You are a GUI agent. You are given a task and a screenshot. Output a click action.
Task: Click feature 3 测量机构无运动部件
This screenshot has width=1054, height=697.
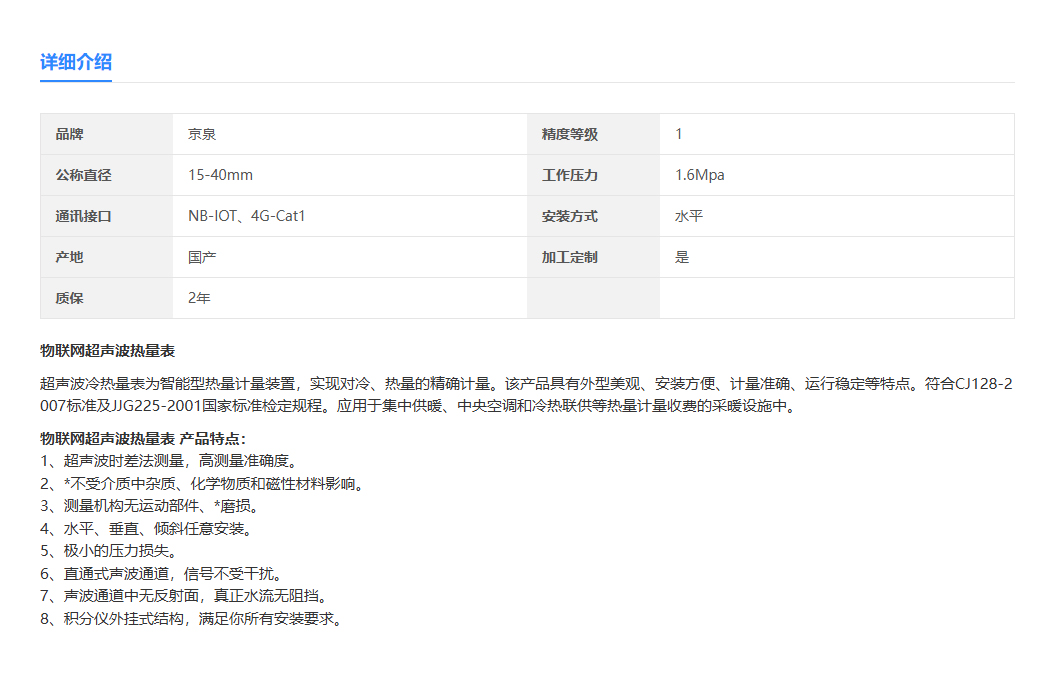click(150, 506)
